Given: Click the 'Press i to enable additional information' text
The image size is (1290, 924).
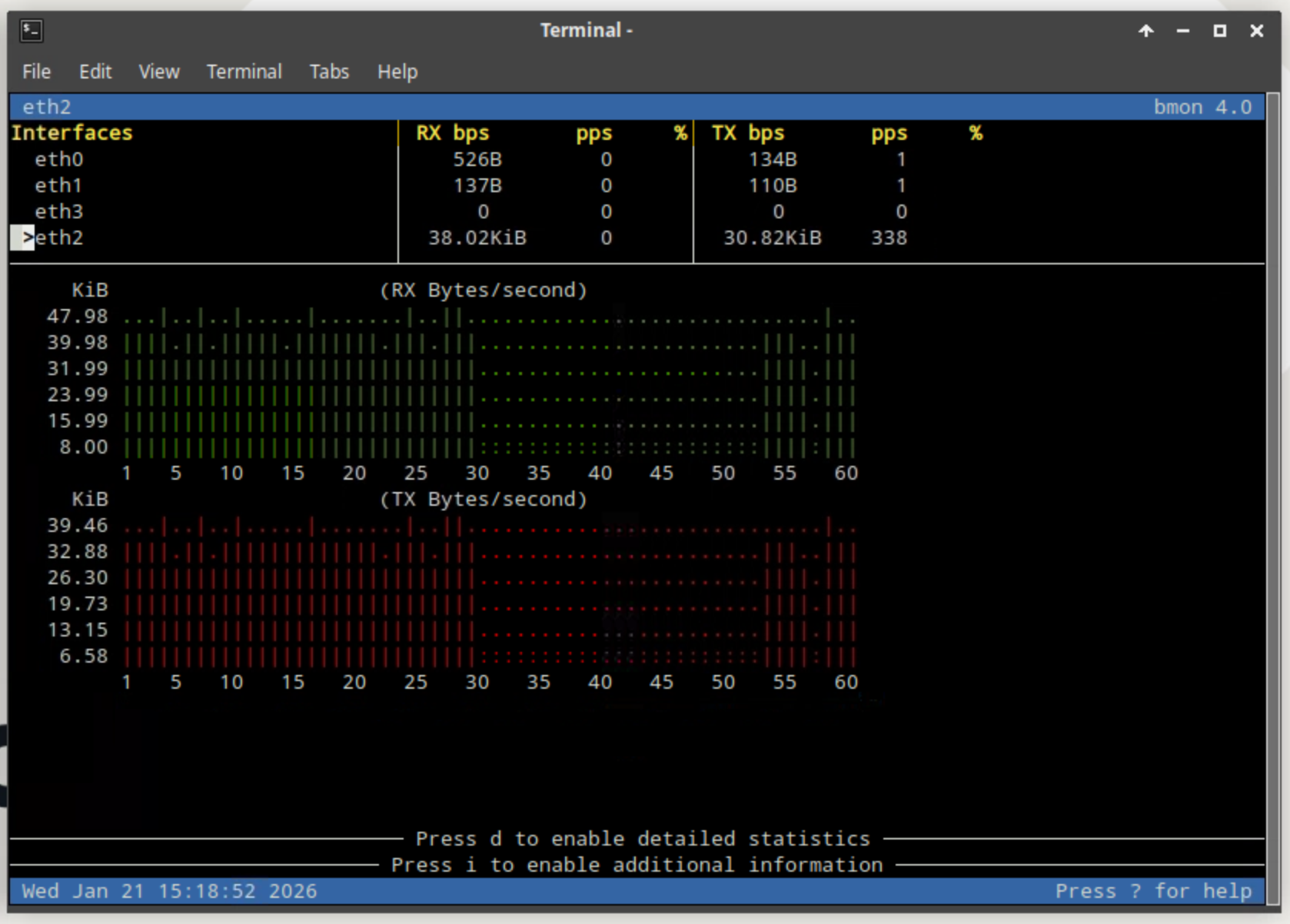Looking at the screenshot, I should coord(637,865).
